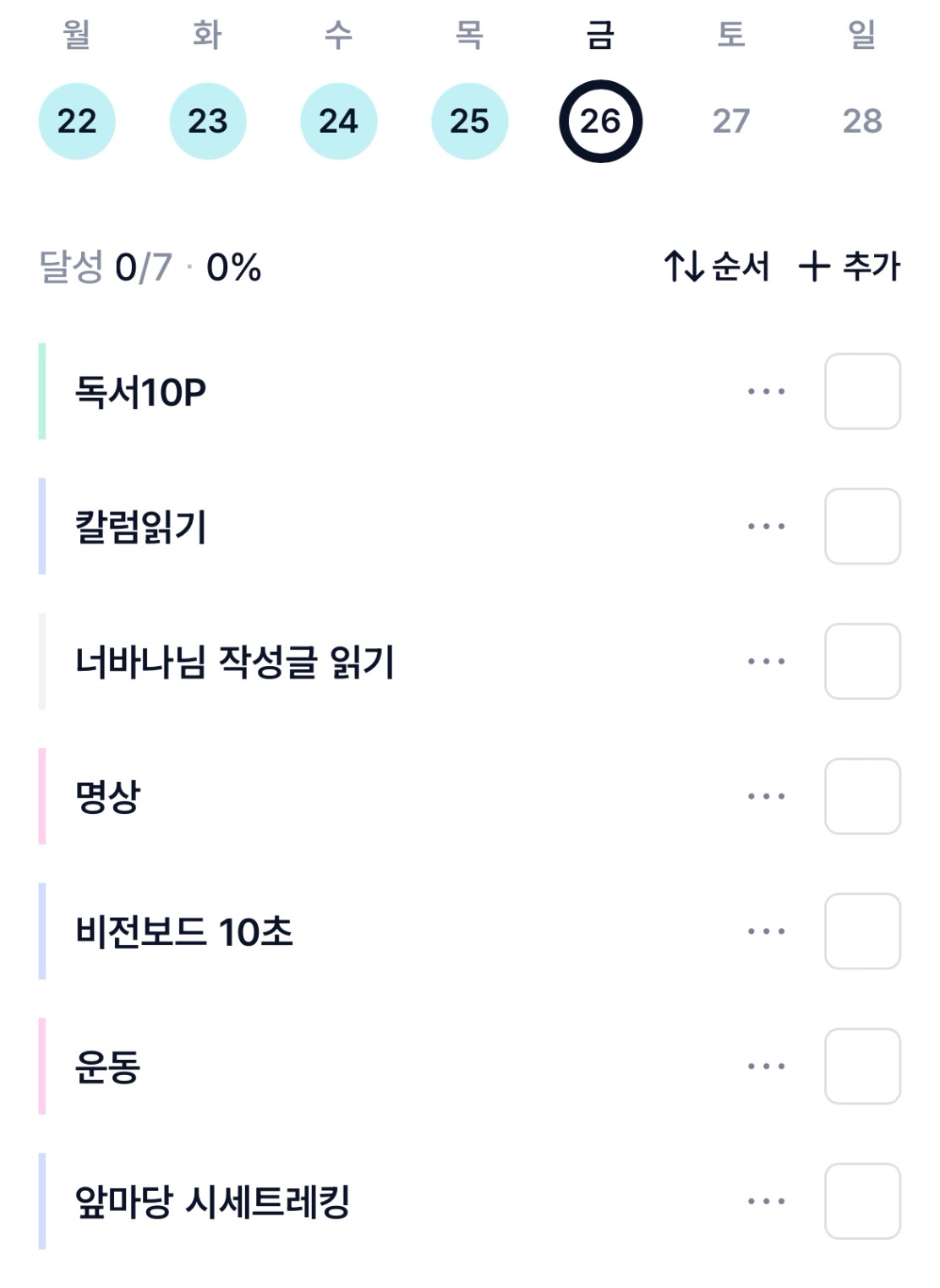Open the three-dot menu for 운동

[x=766, y=1067]
